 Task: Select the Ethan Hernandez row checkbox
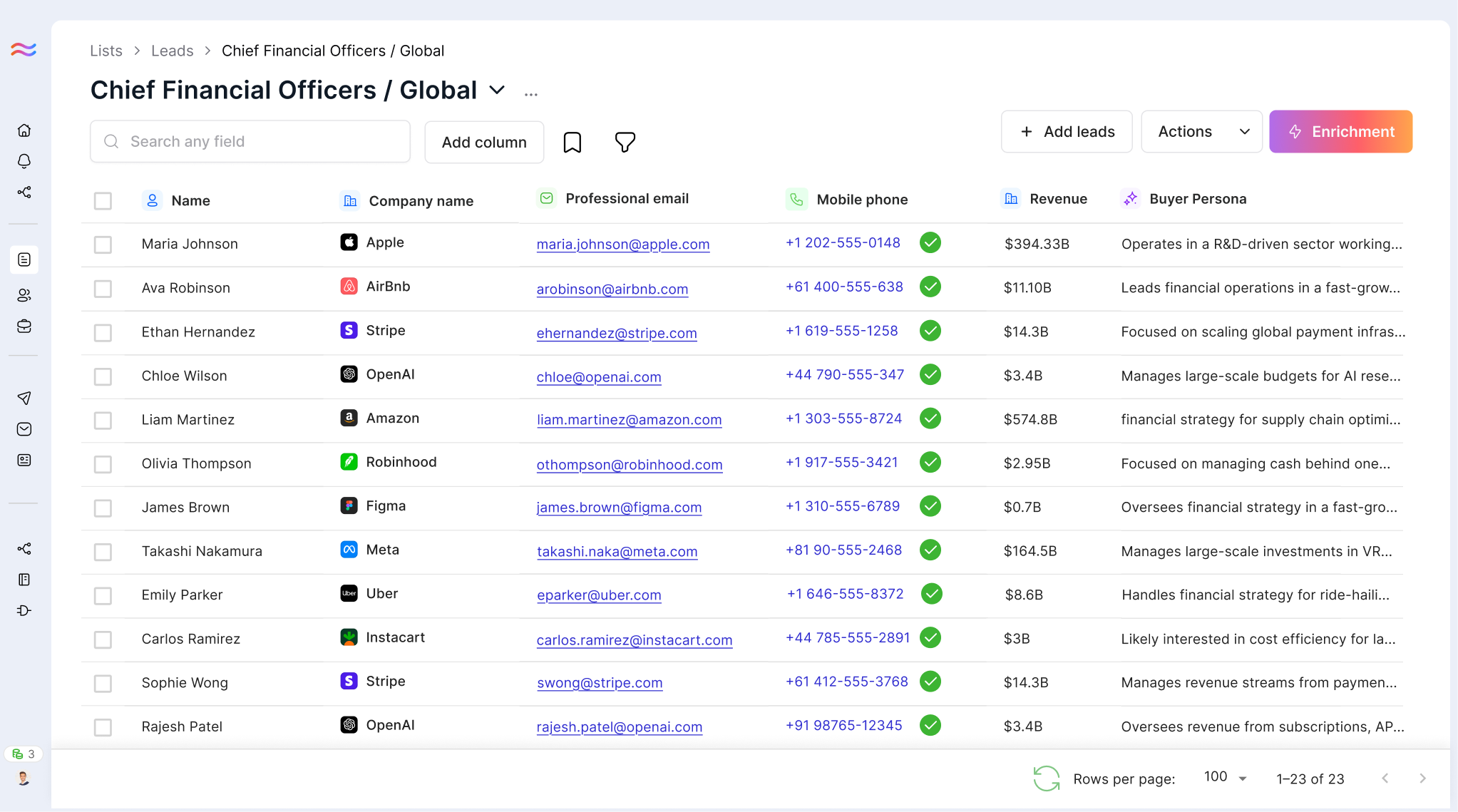tap(103, 332)
